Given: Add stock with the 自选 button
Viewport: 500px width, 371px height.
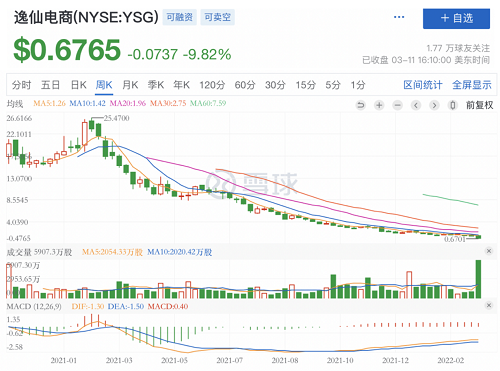Looking at the screenshot, I should pyautogui.click(x=456, y=19).
